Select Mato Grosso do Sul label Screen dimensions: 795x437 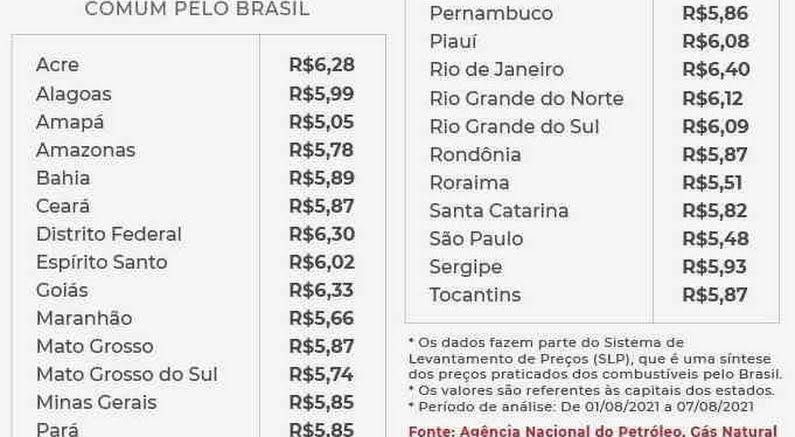pos(127,374)
